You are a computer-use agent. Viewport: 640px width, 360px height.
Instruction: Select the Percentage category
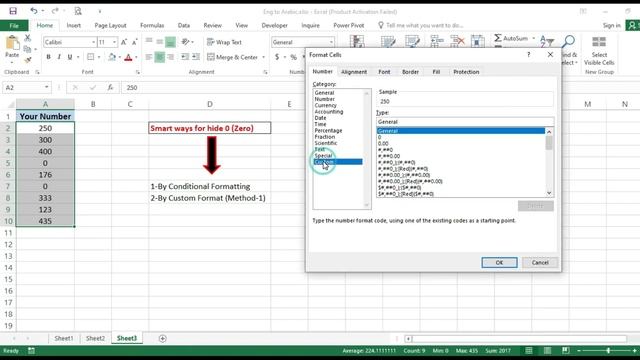click(328, 131)
